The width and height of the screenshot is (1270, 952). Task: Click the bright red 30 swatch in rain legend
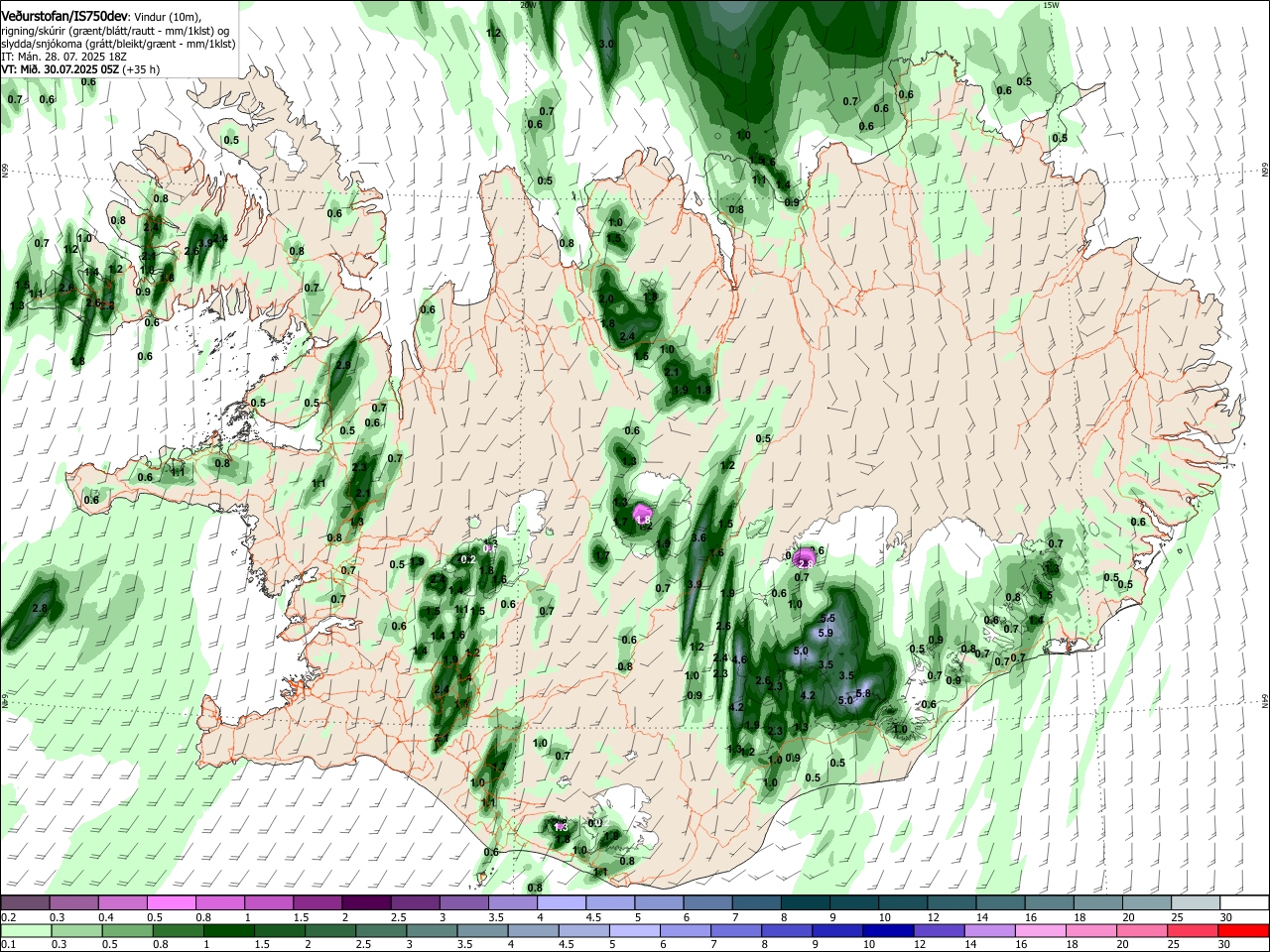(1245, 930)
